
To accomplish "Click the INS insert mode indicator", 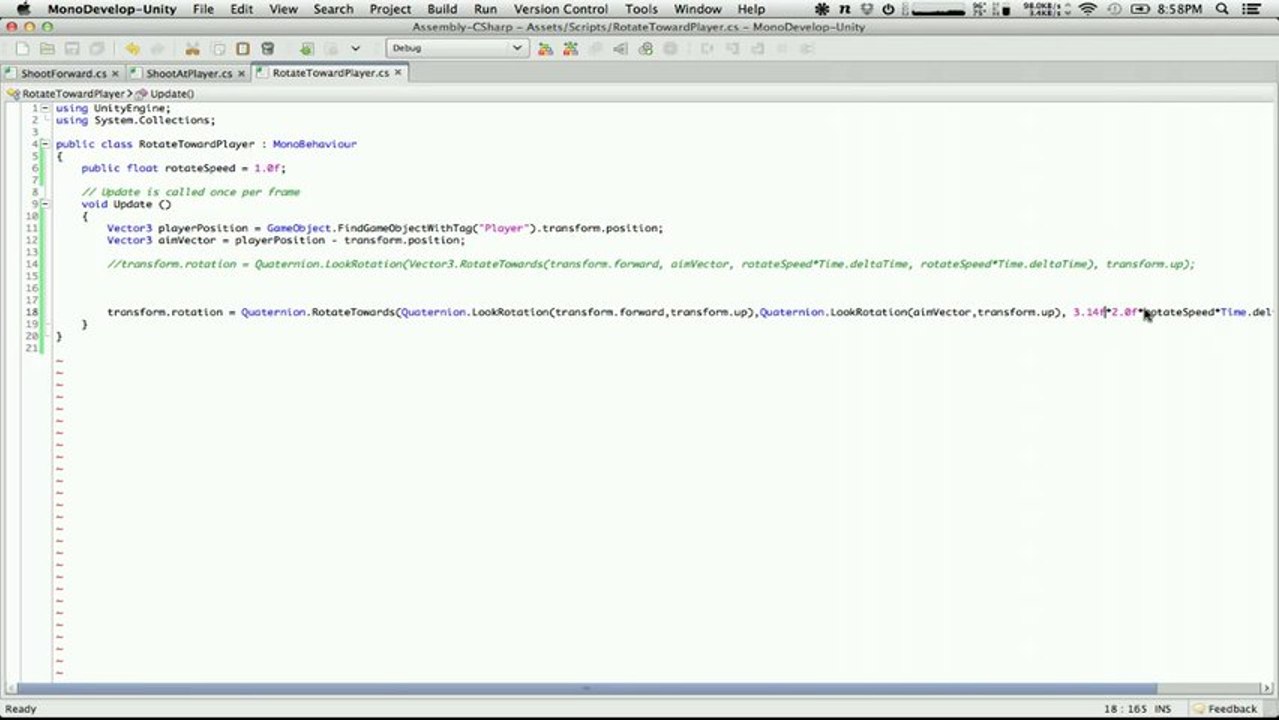I will (1163, 709).
